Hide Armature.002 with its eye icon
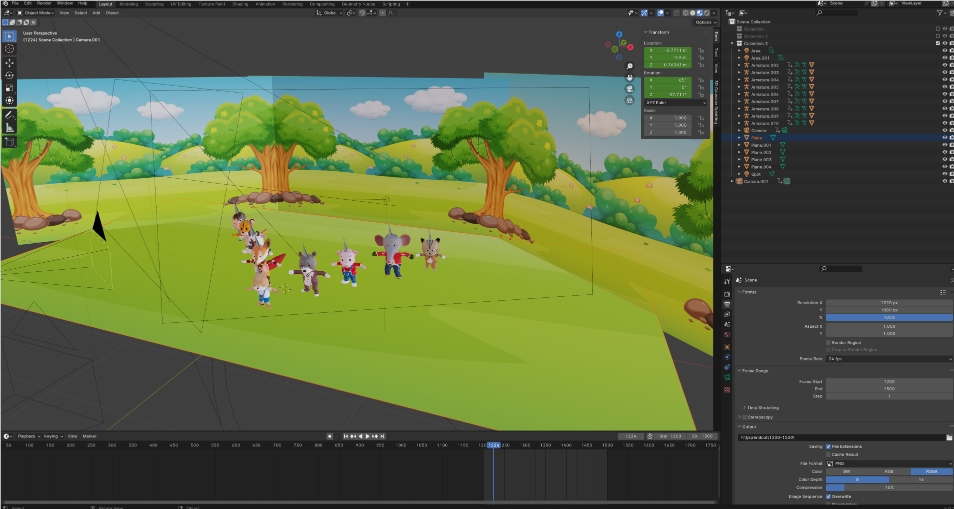Screen dimensions: 954x509 point(945,65)
